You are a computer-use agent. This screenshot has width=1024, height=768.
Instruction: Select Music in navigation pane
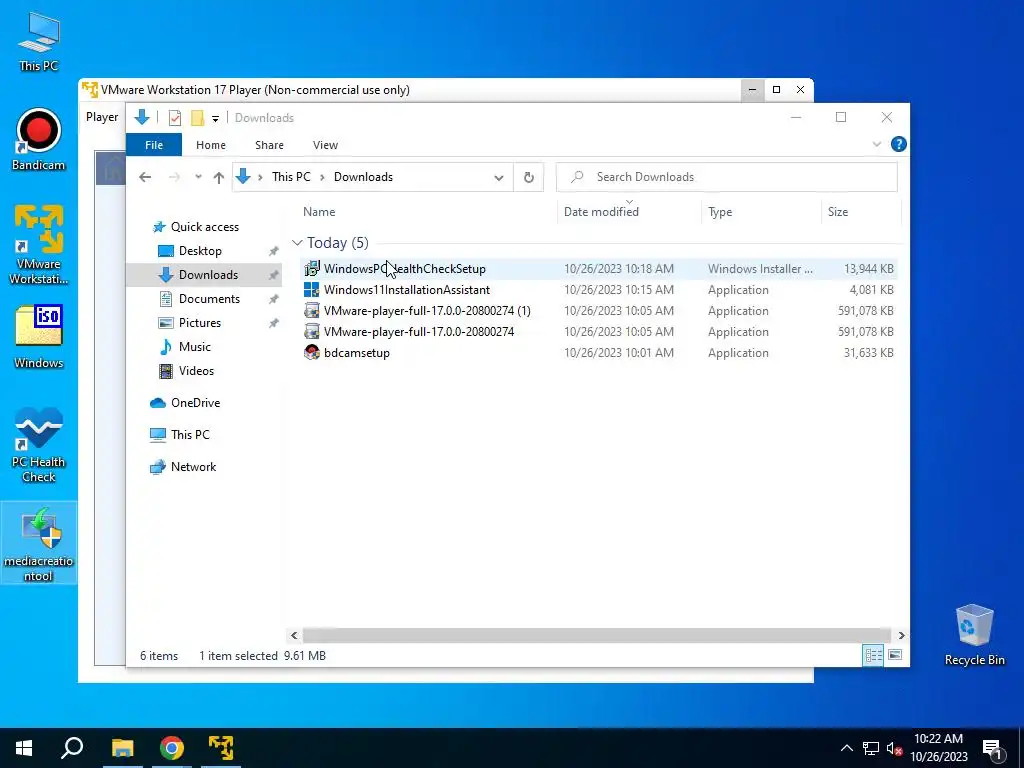194,347
